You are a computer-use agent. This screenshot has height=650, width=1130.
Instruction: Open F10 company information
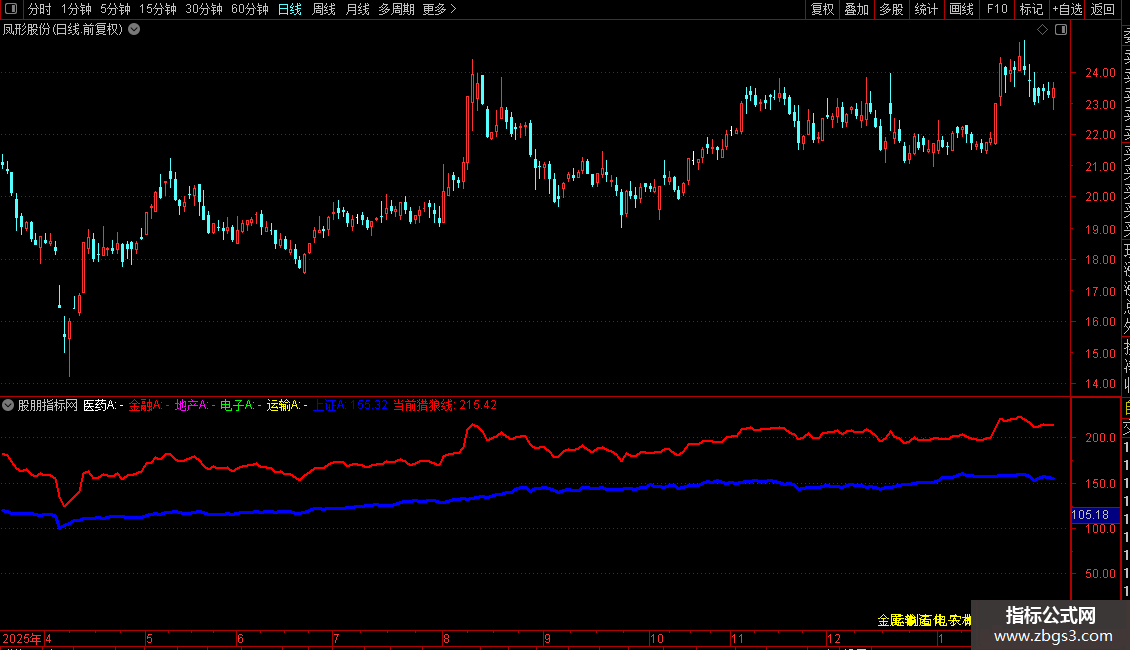997,9
